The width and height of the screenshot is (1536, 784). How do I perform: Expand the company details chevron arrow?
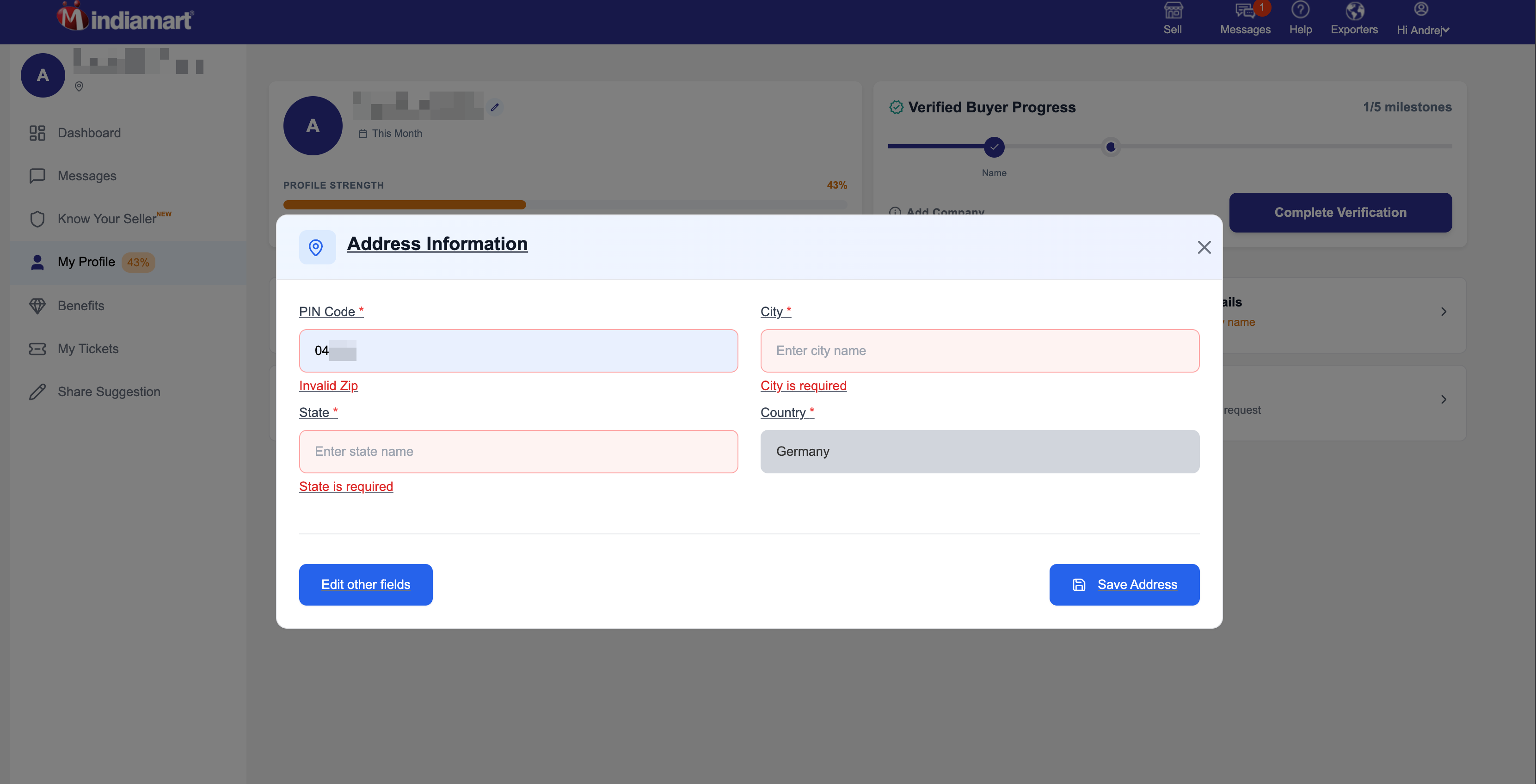[1443, 312]
